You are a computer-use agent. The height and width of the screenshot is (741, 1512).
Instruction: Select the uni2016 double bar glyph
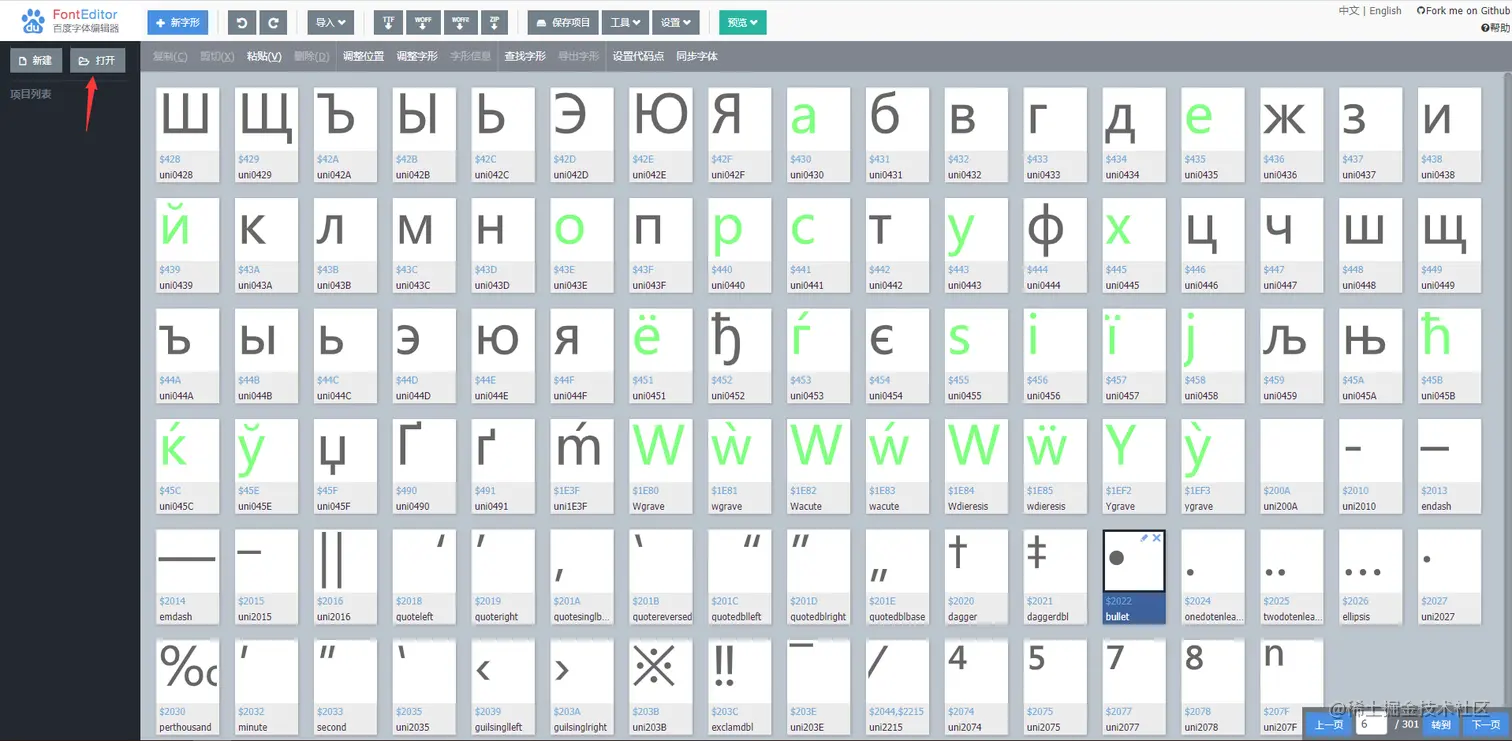tap(345, 577)
